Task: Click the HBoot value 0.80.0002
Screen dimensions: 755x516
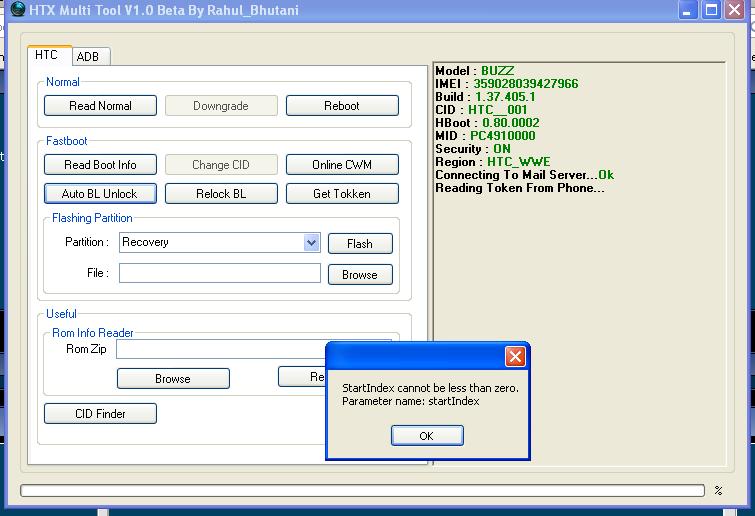Action: [511, 123]
